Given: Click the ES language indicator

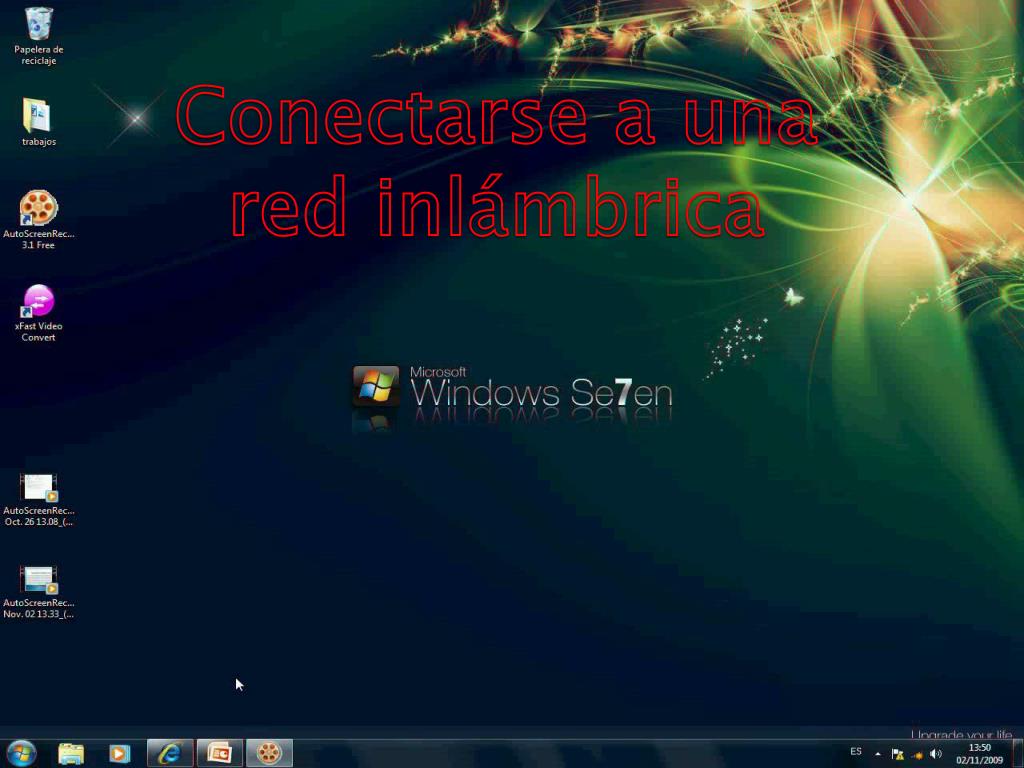Looking at the screenshot, I should pyautogui.click(x=856, y=752).
